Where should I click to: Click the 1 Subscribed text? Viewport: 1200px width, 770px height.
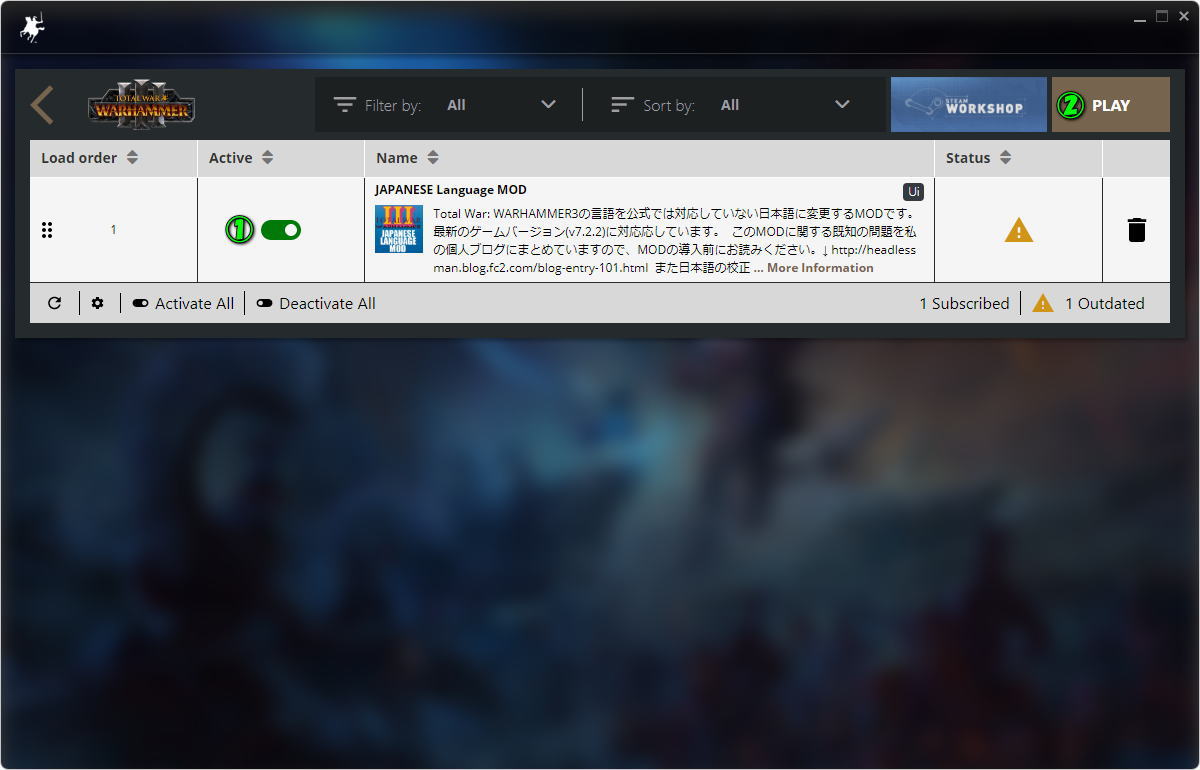(x=964, y=304)
